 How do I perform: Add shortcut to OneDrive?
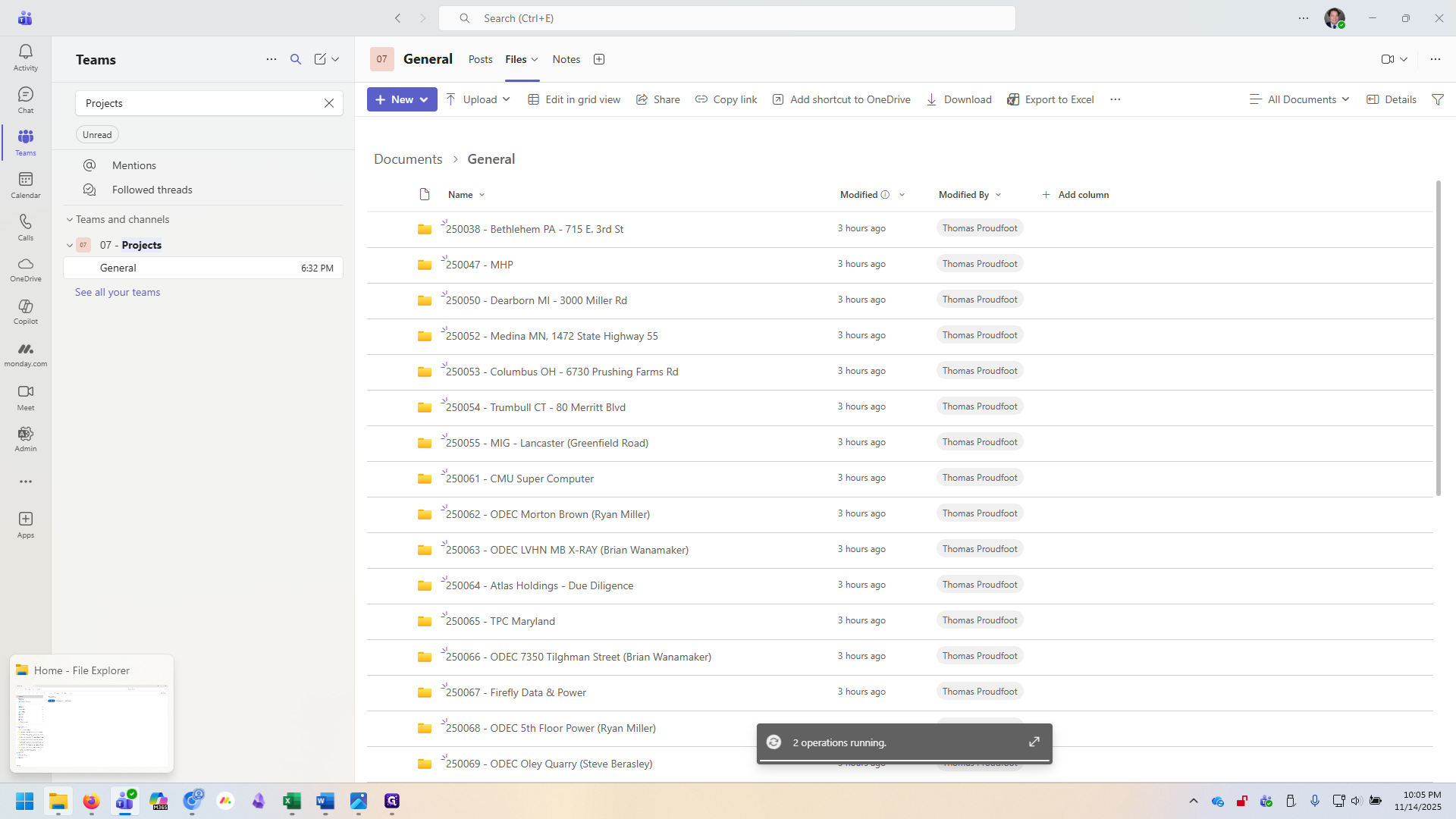[x=840, y=99]
